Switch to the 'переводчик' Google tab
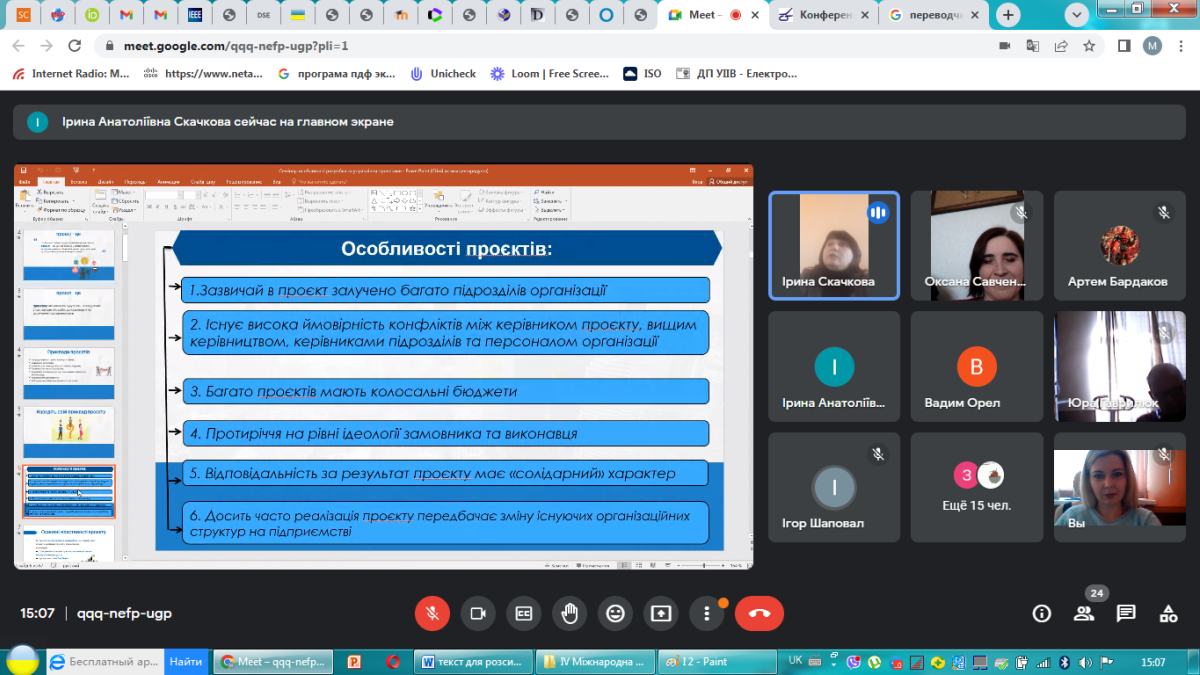 (935, 15)
